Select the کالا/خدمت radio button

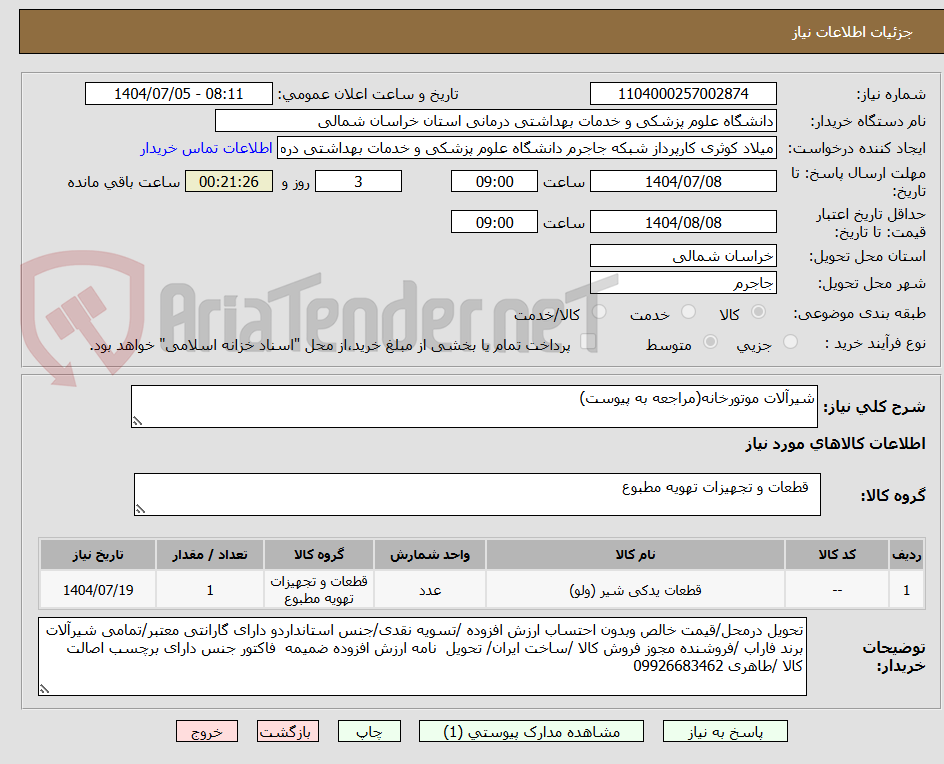[599, 312]
